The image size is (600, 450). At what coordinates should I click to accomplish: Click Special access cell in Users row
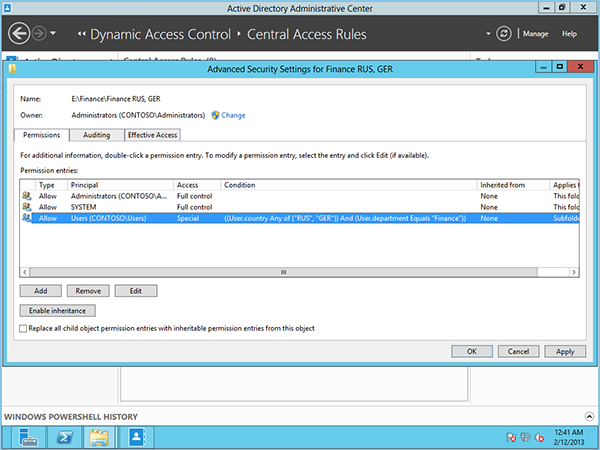pyautogui.click(x=188, y=218)
